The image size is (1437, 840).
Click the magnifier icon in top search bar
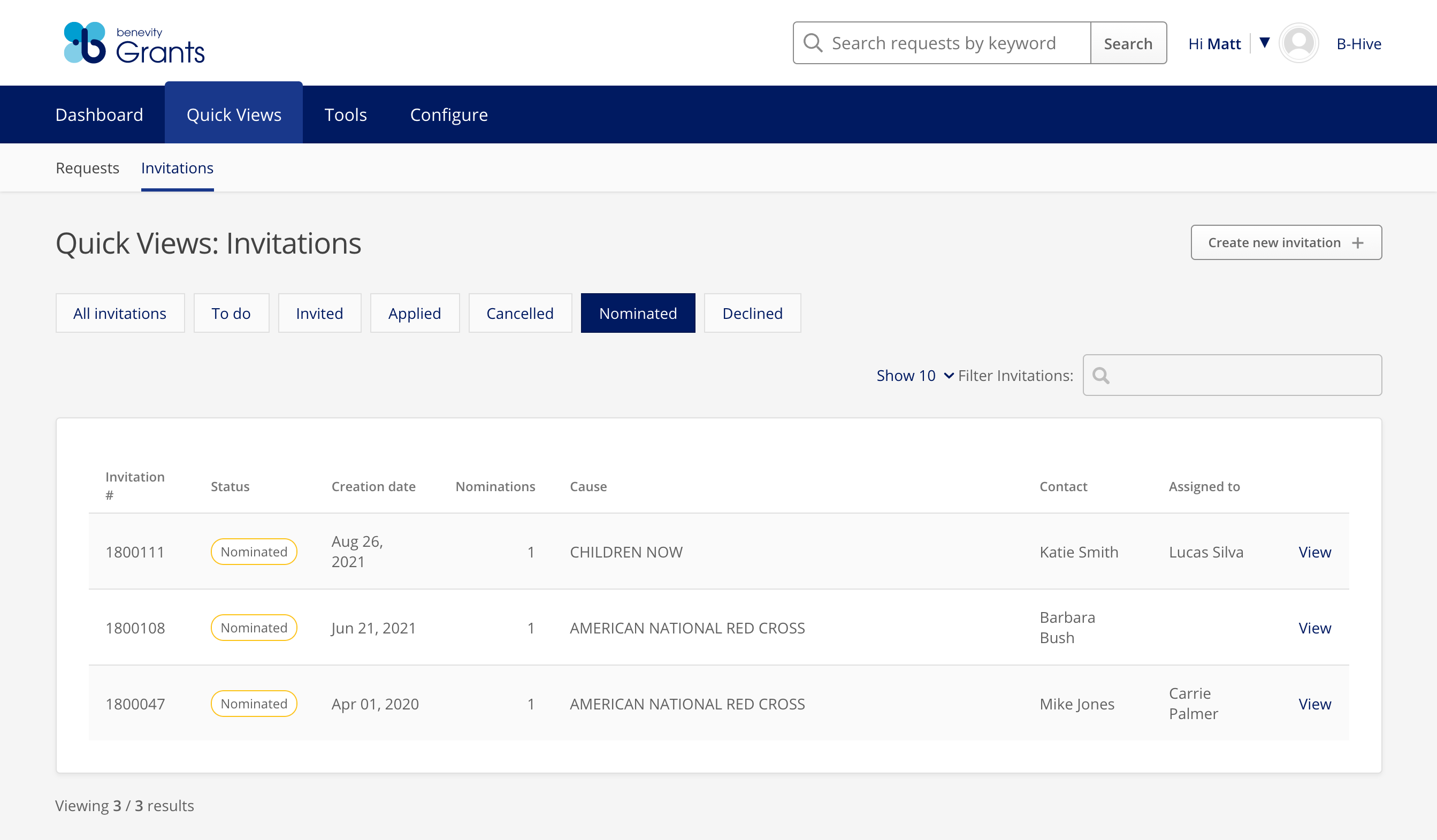813,43
